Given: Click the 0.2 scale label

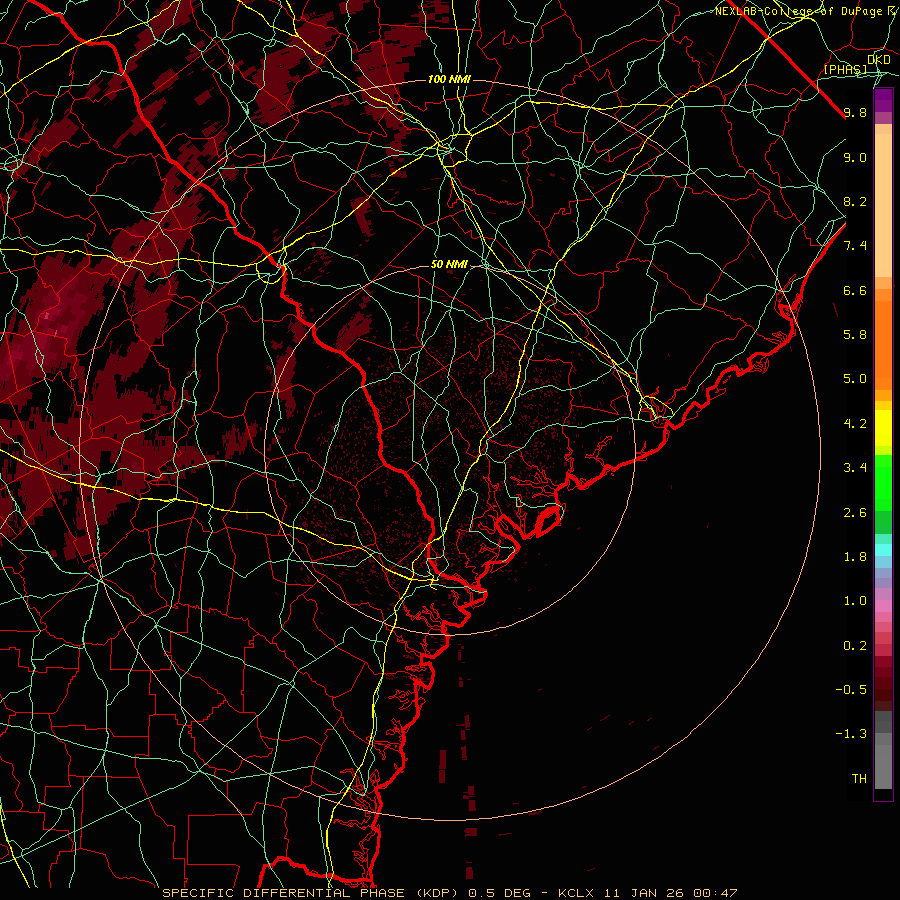Looking at the screenshot, I should [x=855, y=646].
